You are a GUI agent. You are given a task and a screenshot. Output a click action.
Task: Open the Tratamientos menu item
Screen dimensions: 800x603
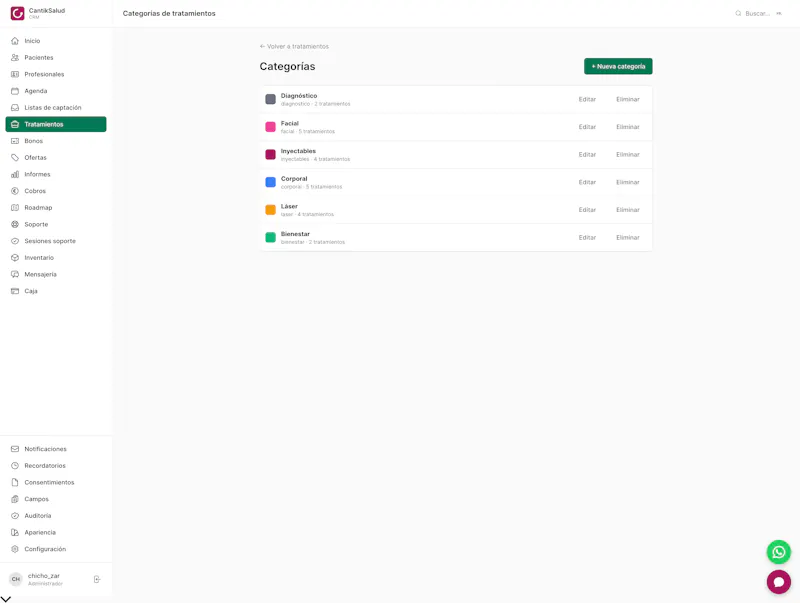pyautogui.click(x=56, y=124)
